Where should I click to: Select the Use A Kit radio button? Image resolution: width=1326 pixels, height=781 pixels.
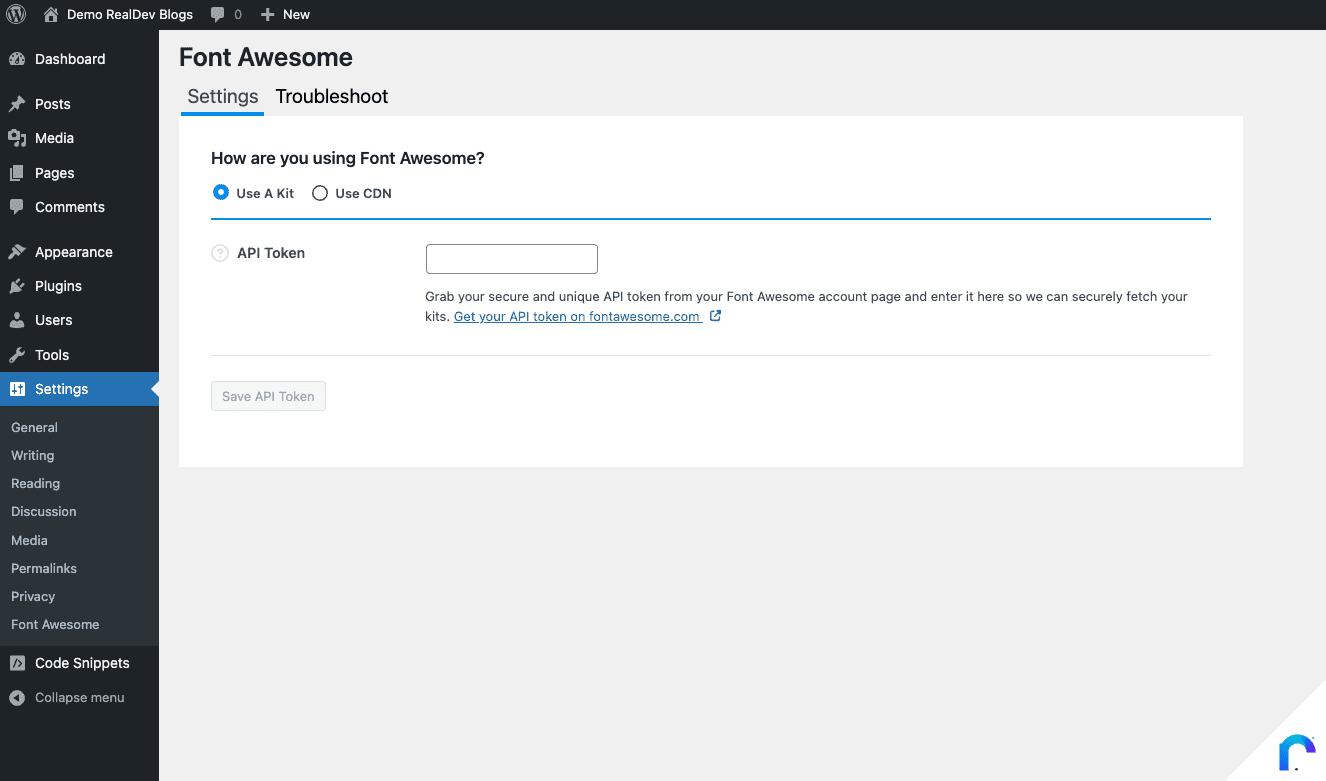pyautogui.click(x=221, y=192)
